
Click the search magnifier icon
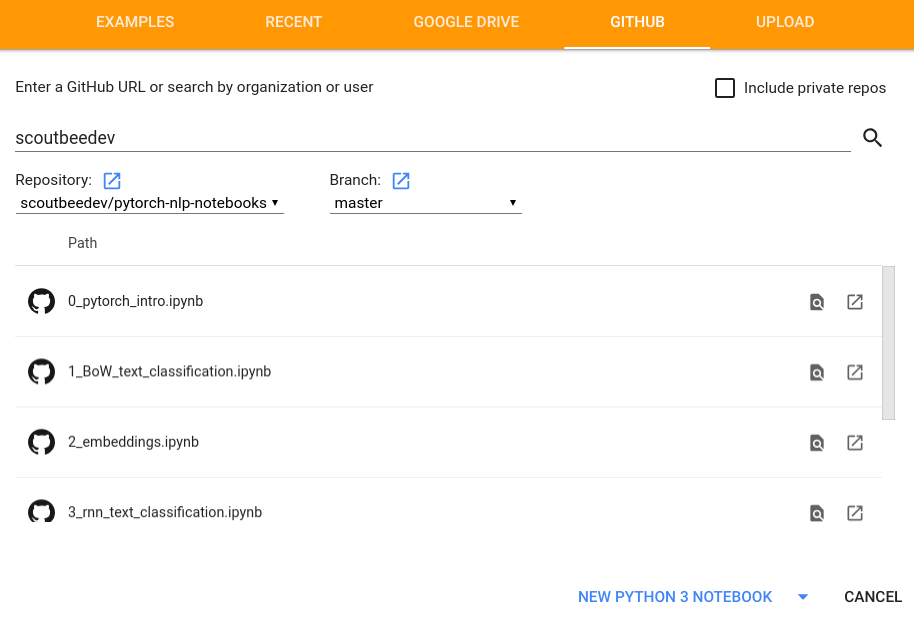872,138
